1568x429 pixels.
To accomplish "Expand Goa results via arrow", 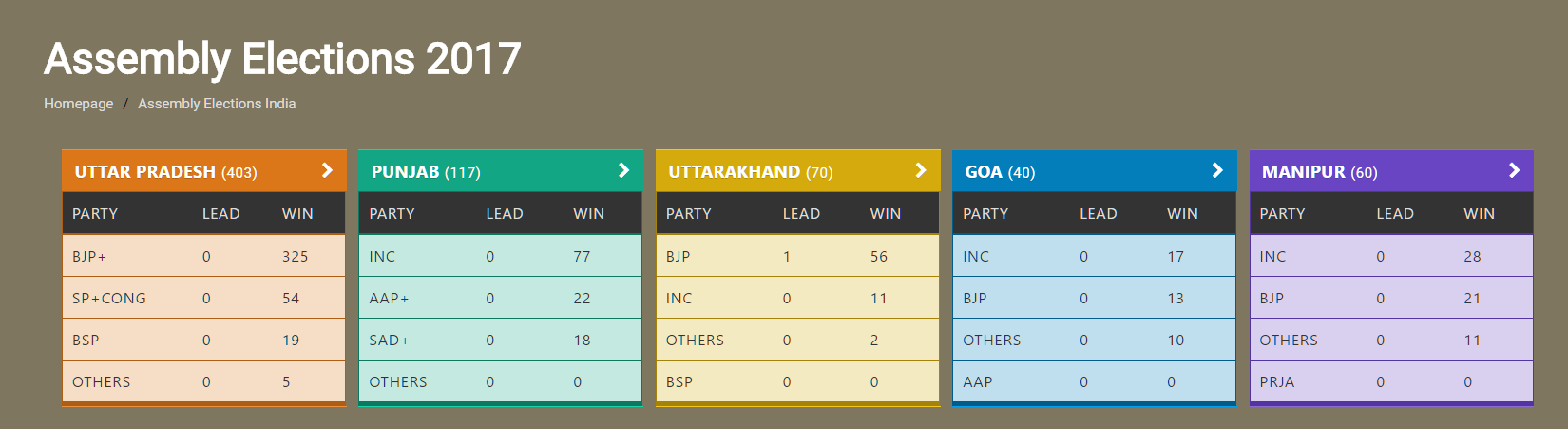I will click(x=1216, y=170).
